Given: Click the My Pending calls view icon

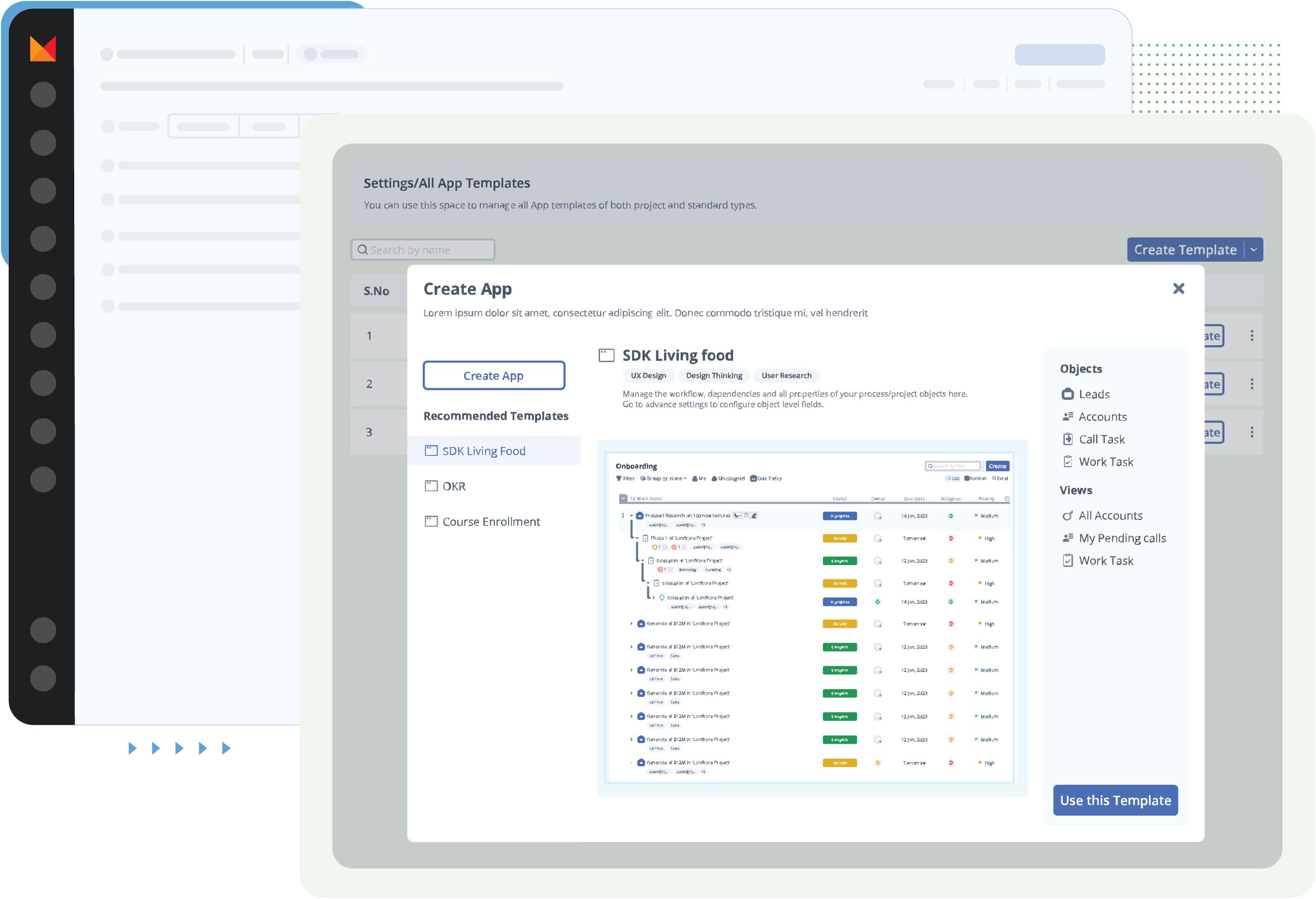Looking at the screenshot, I should click(1067, 538).
